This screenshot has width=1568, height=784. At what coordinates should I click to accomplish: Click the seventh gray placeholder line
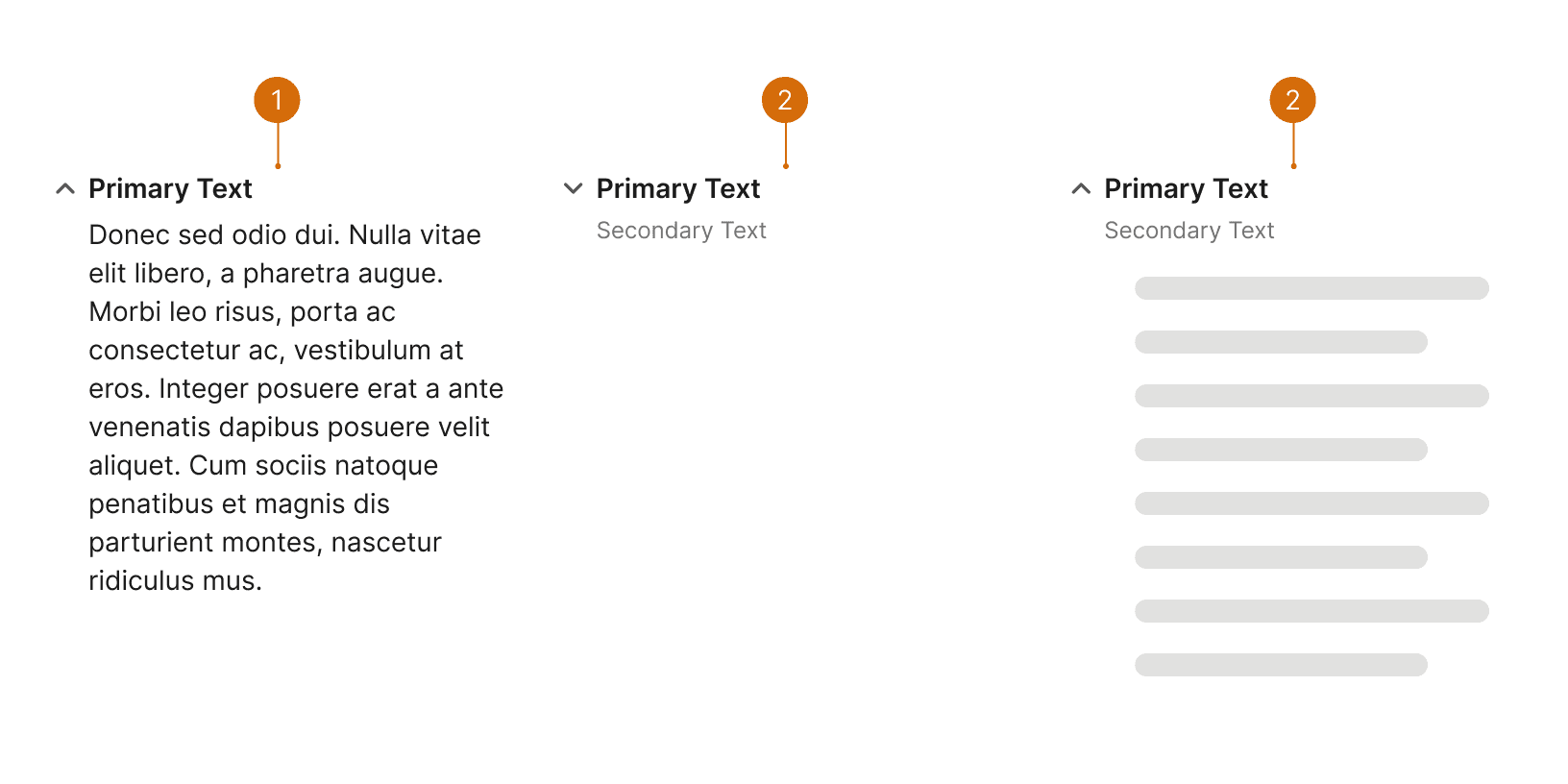[1311, 611]
